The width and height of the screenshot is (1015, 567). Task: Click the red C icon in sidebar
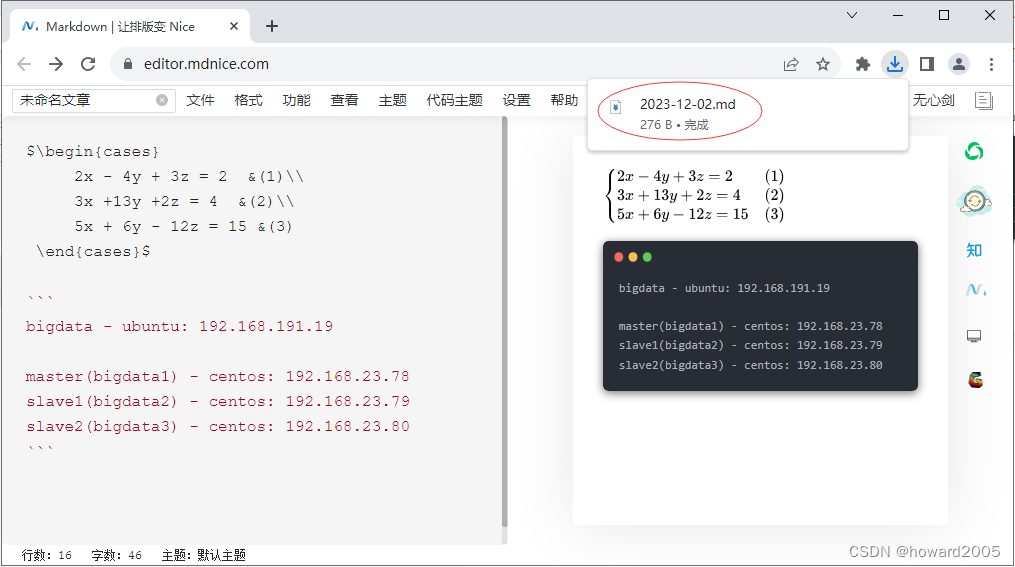pyautogui.click(x=976, y=380)
